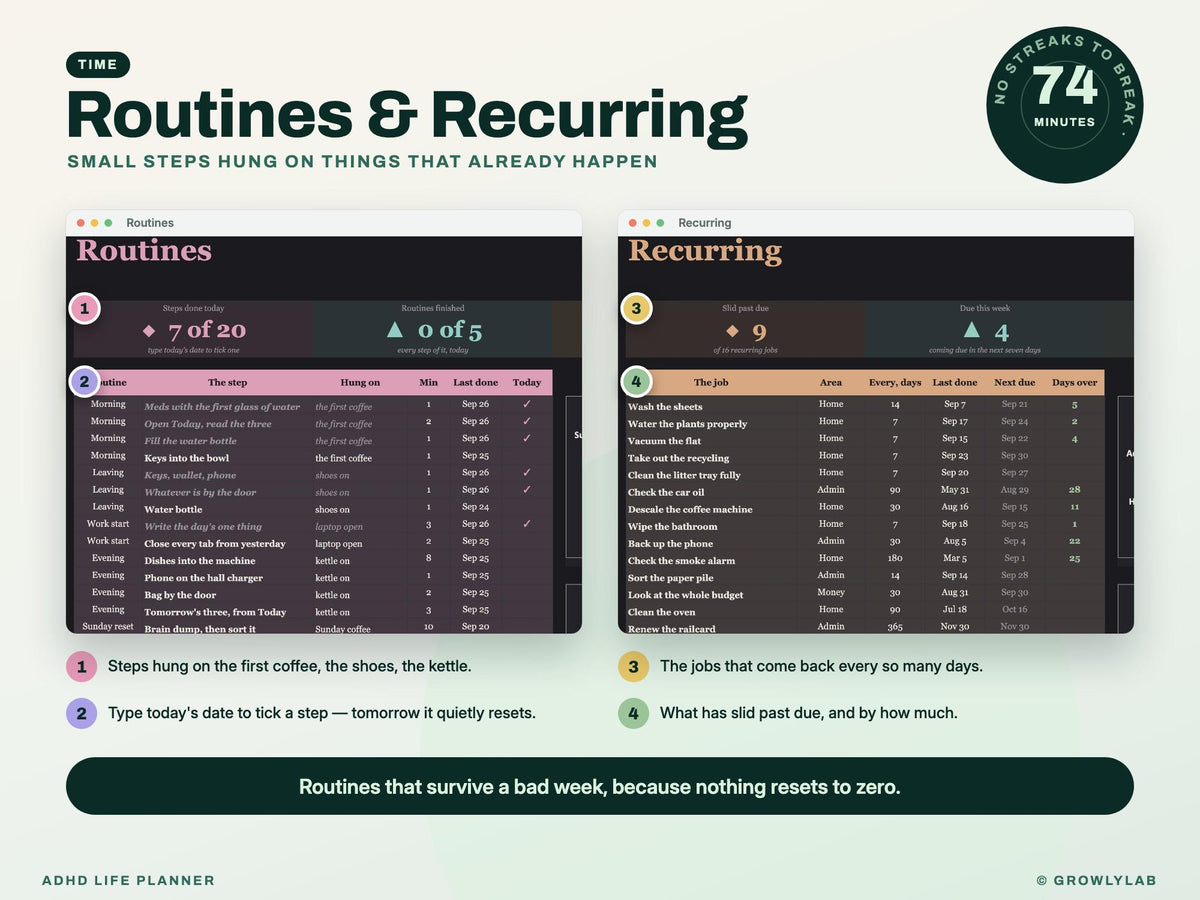
Task: Click the Routines title in the window title bar
Action: click(150, 223)
